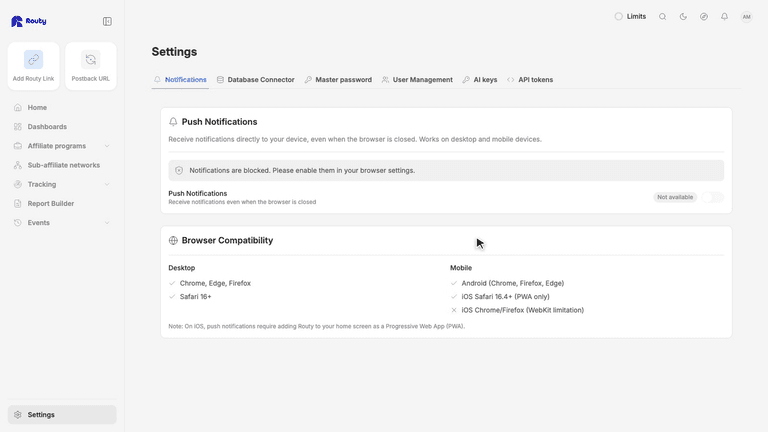Open Settings in sidebar

click(62, 414)
